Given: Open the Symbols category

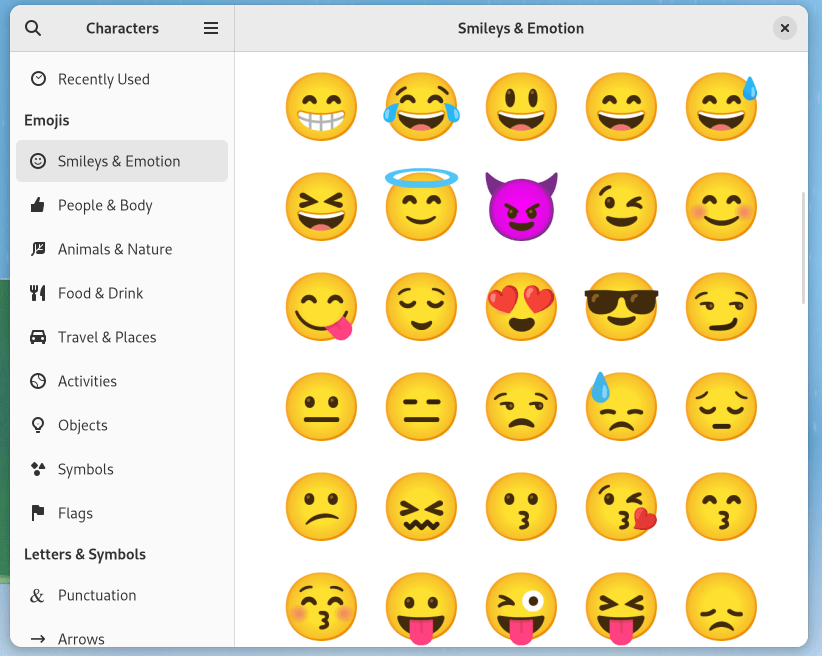Looking at the screenshot, I should click(84, 469).
